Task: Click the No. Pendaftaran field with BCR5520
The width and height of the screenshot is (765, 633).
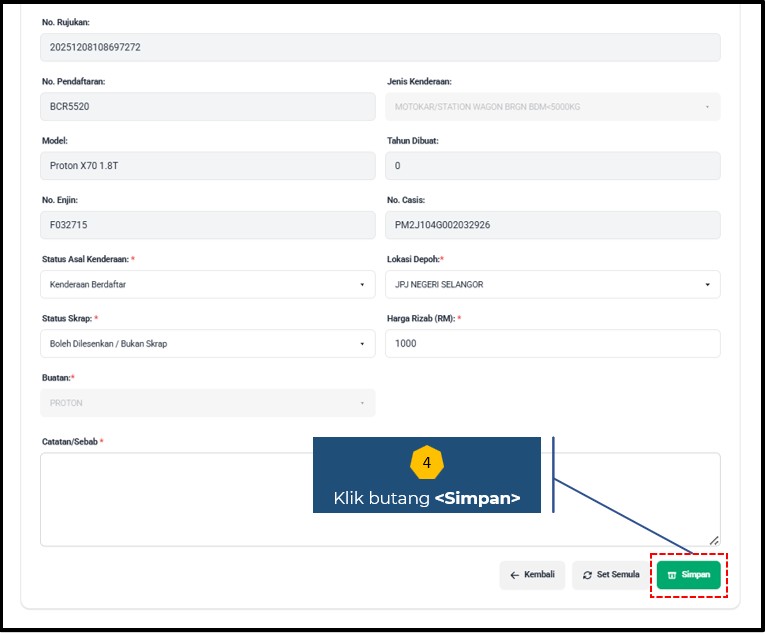Action: [x=207, y=106]
